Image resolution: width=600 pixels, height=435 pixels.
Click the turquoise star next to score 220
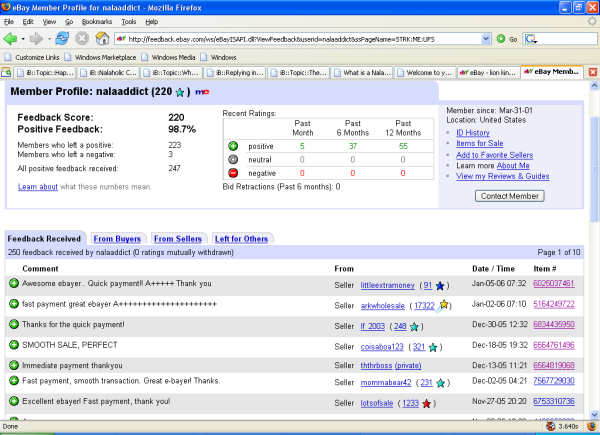180,92
